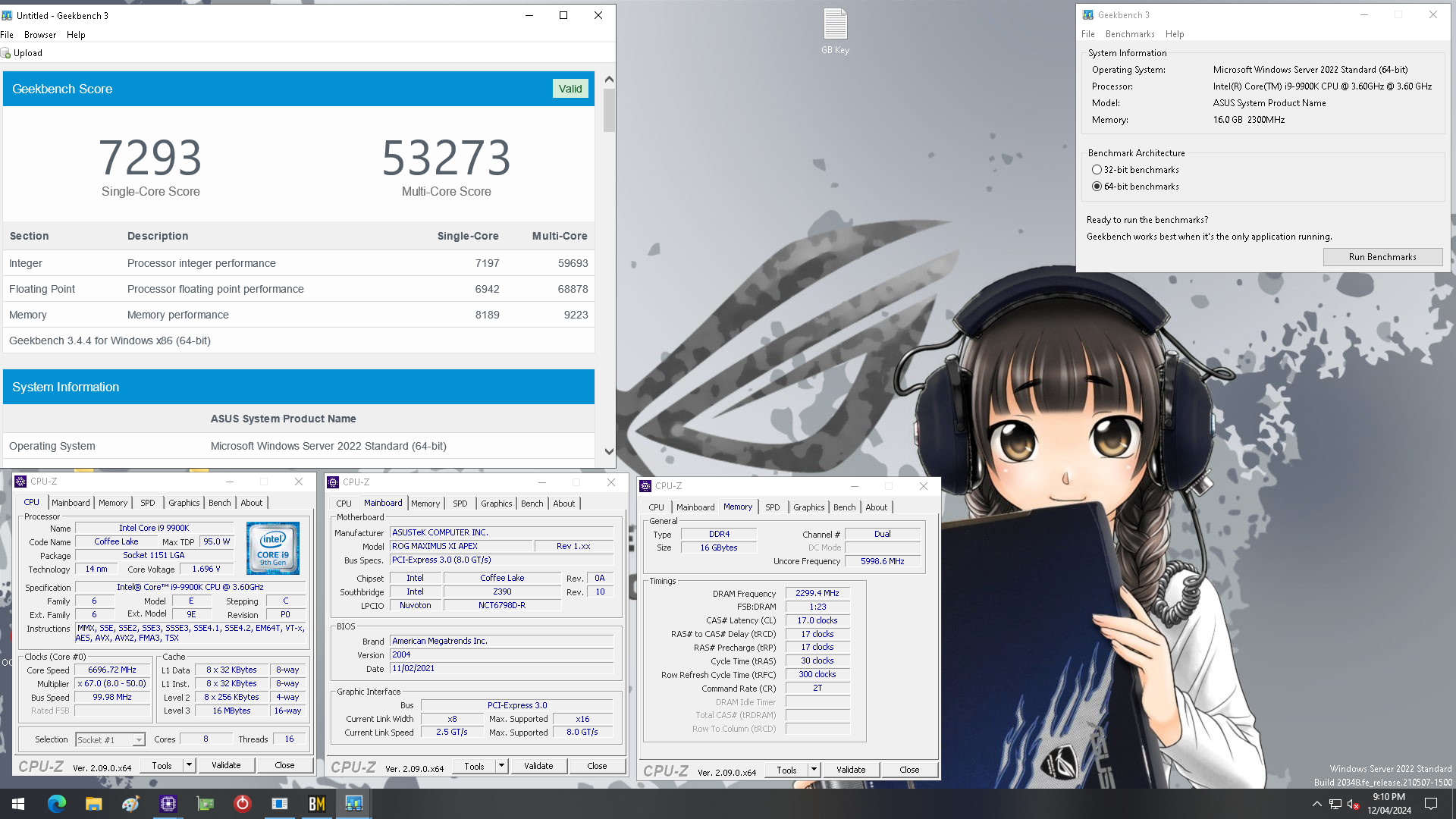
Task: Open the notification center
Action: (1431, 804)
